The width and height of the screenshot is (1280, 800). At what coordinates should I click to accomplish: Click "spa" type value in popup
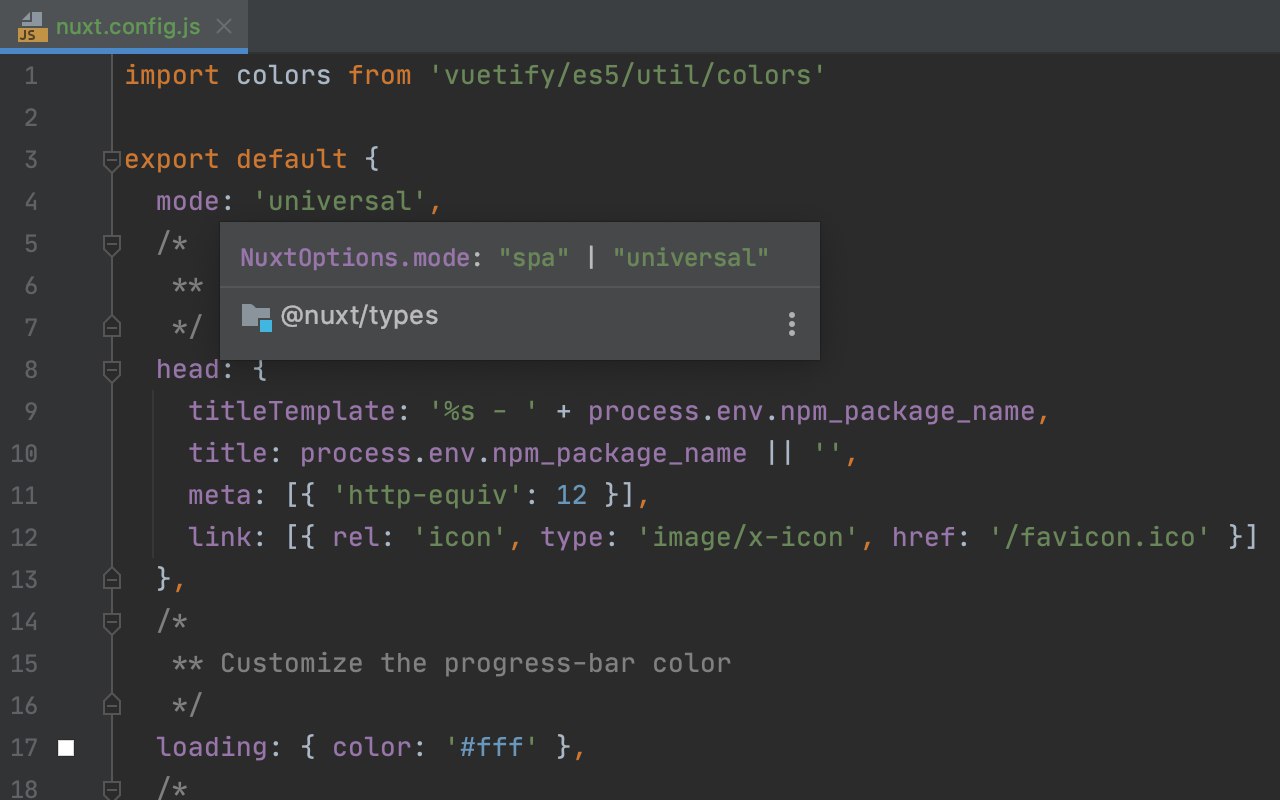tap(534, 258)
